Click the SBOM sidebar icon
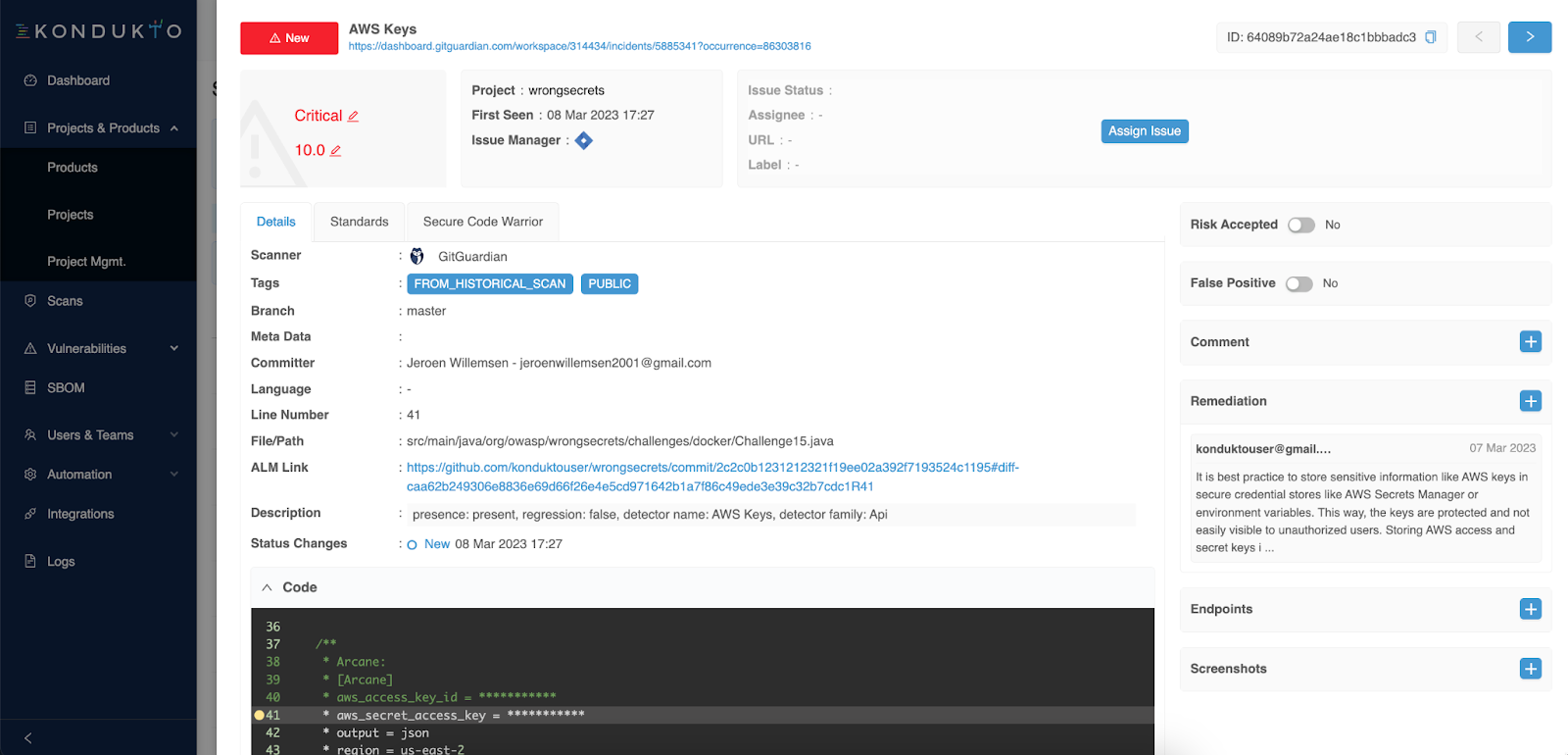Viewport: 1568px width, 755px height. pyautogui.click(x=30, y=387)
